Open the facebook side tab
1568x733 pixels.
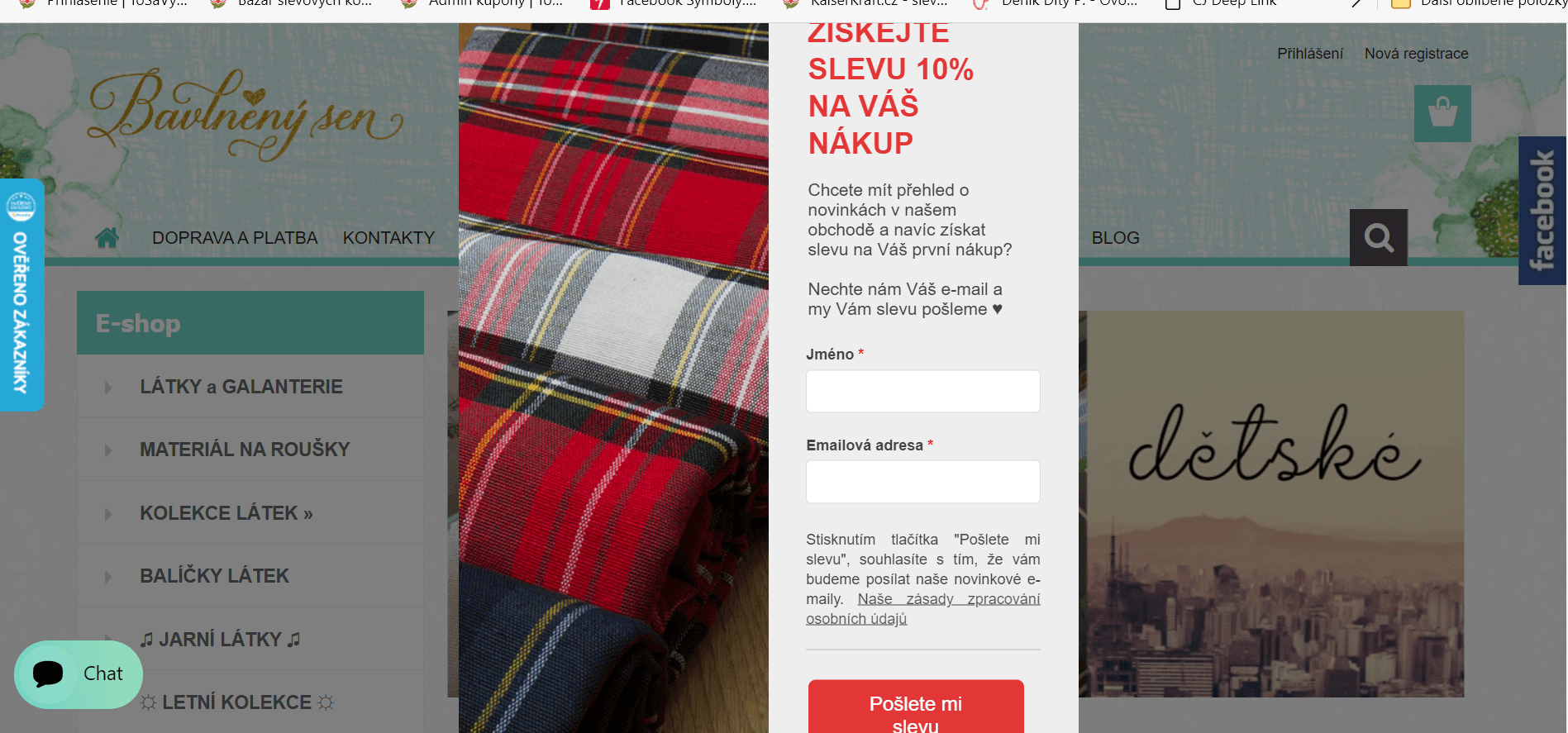[x=1542, y=211]
